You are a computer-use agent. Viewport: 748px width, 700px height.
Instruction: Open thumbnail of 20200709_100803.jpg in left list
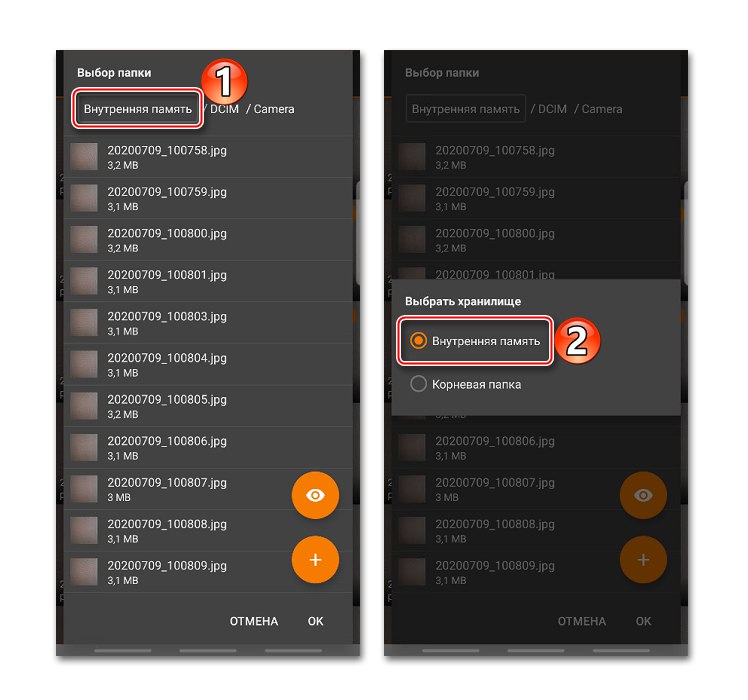tap(84, 323)
